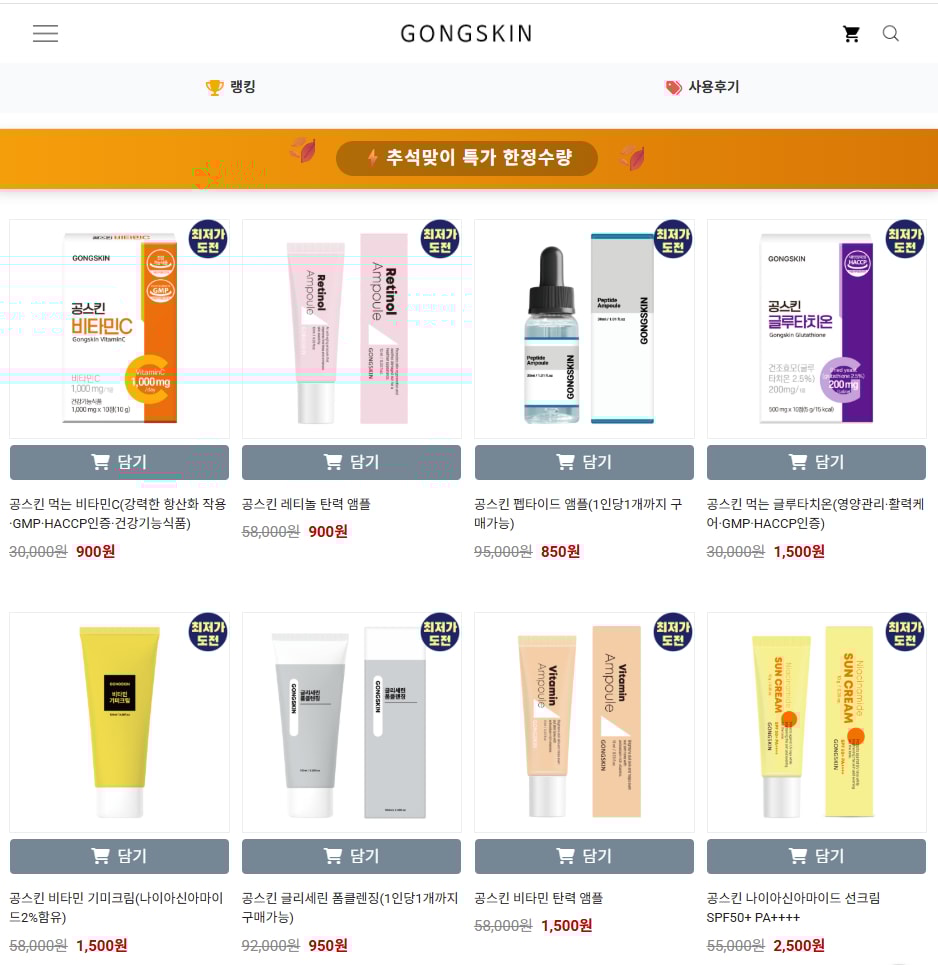
Task: Click the search magnifier icon
Action: [891, 33]
